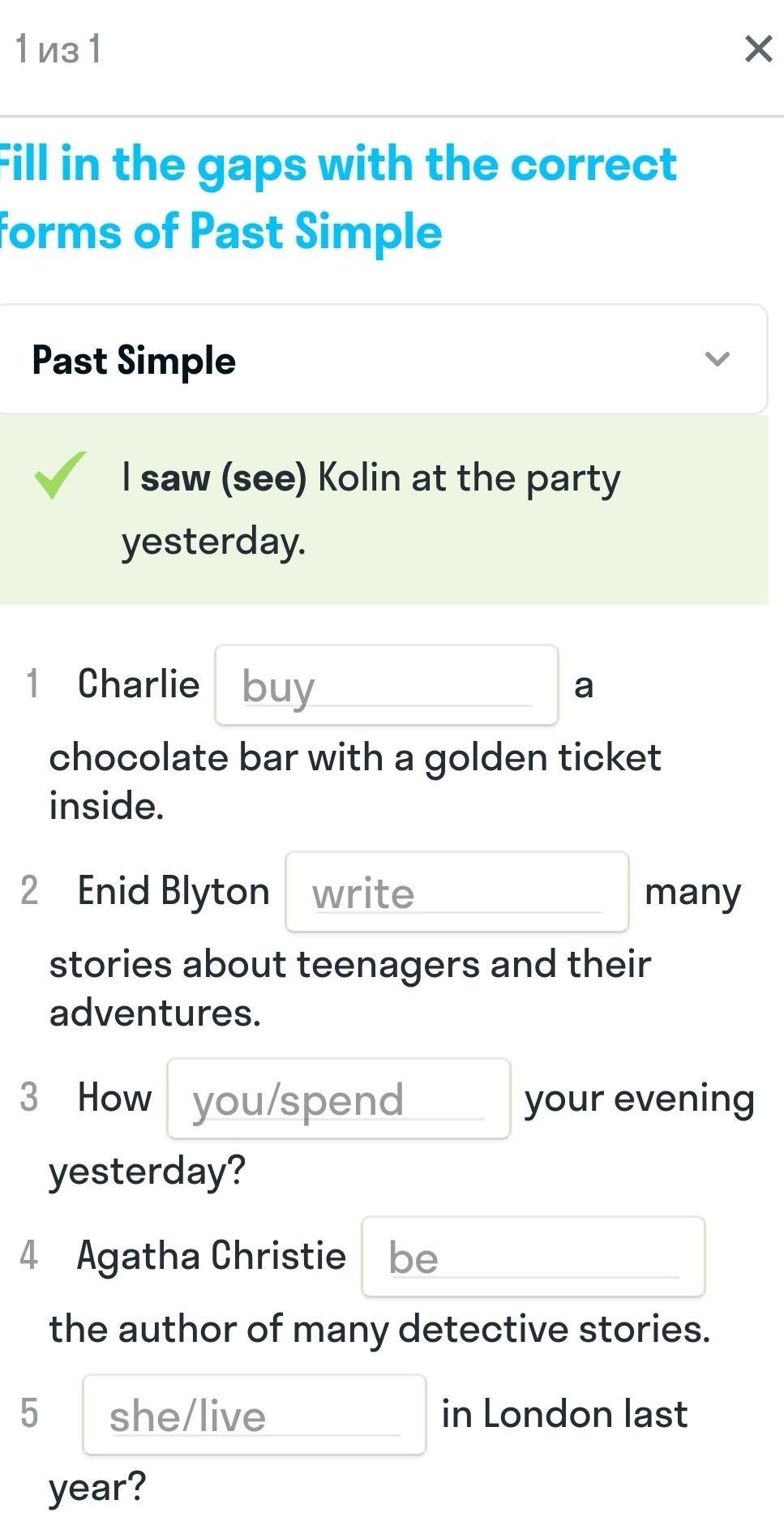Click the 'your evening' text
Image resolution: width=784 pixels, height=1517 pixels.
(639, 1099)
